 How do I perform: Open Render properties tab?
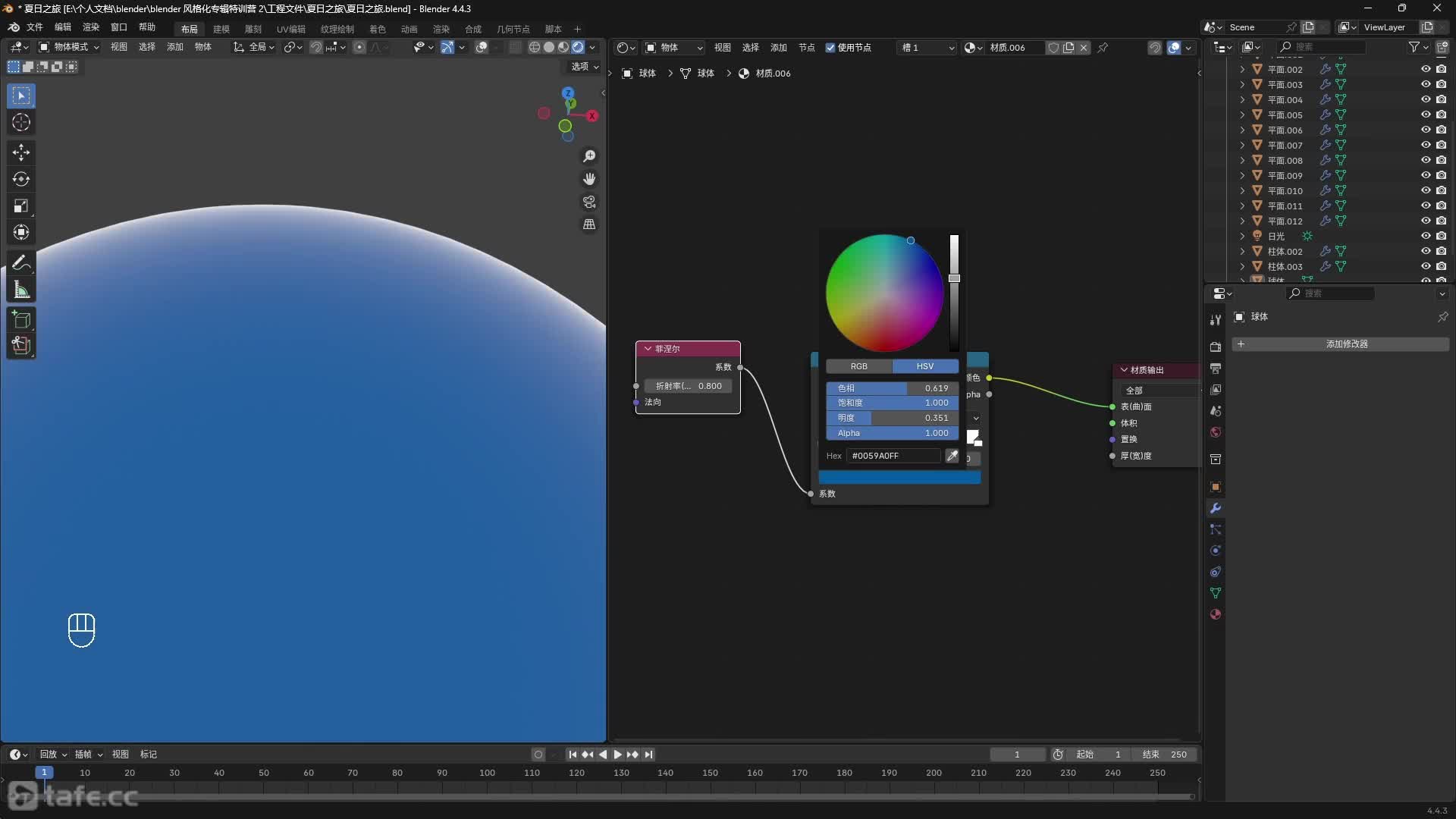pyautogui.click(x=1216, y=347)
